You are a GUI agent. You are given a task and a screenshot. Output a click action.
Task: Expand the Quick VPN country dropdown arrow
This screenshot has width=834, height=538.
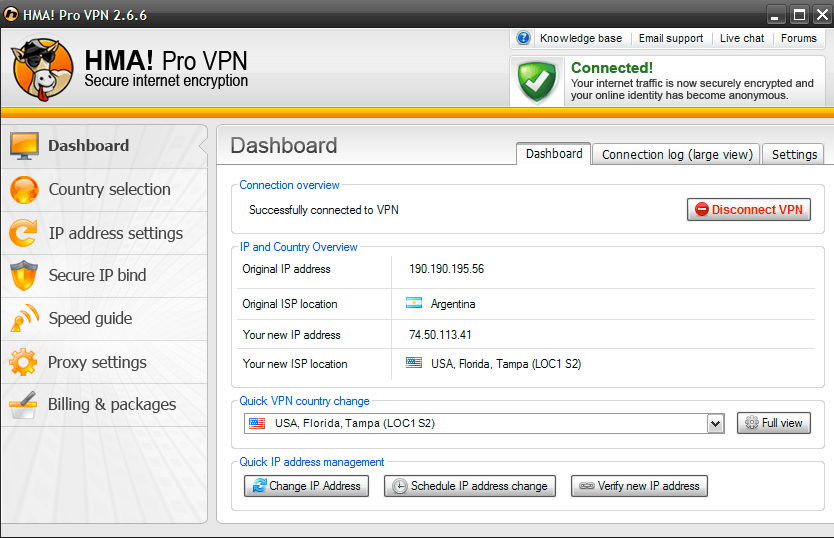[715, 424]
